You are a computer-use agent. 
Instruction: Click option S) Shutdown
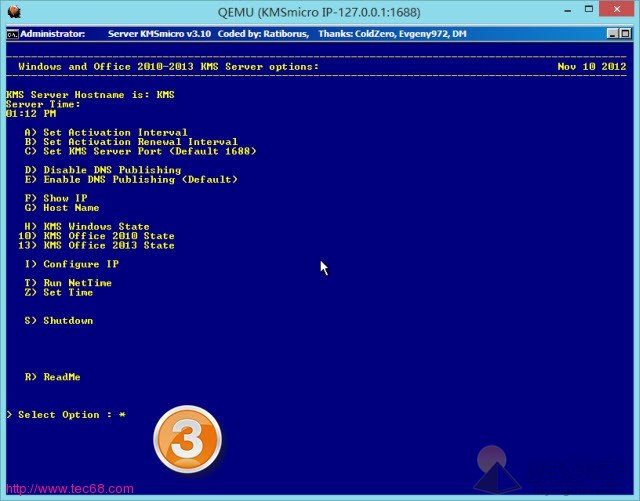coord(58,320)
